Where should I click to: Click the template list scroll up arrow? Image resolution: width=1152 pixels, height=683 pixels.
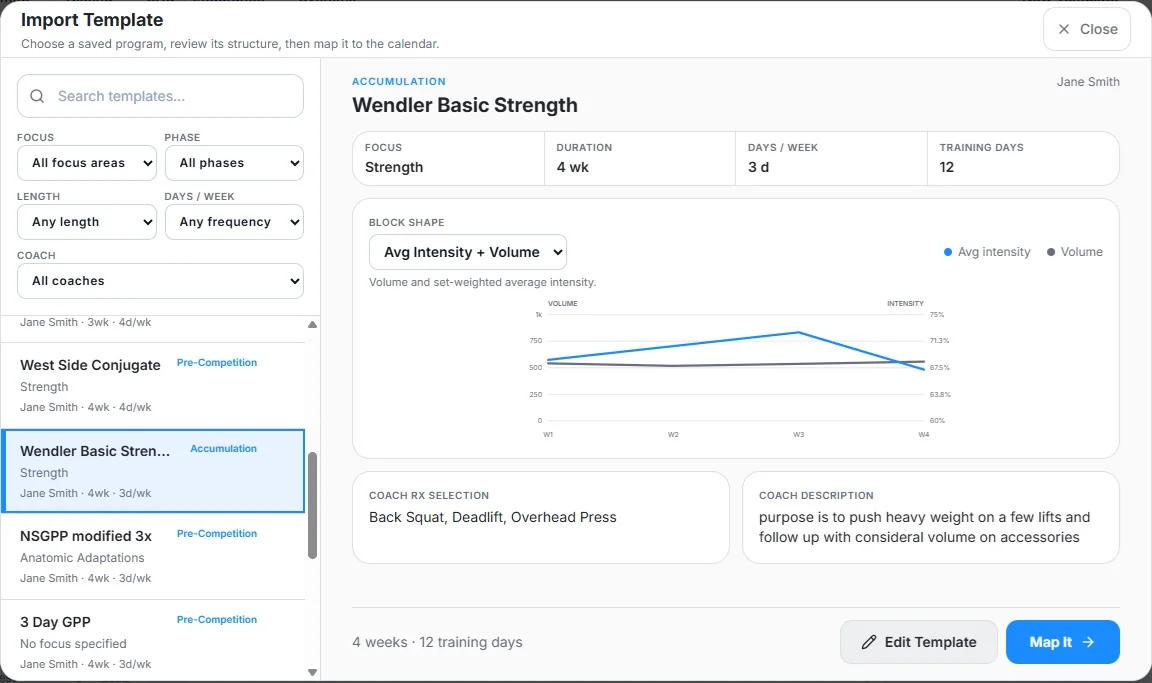click(x=312, y=325)
